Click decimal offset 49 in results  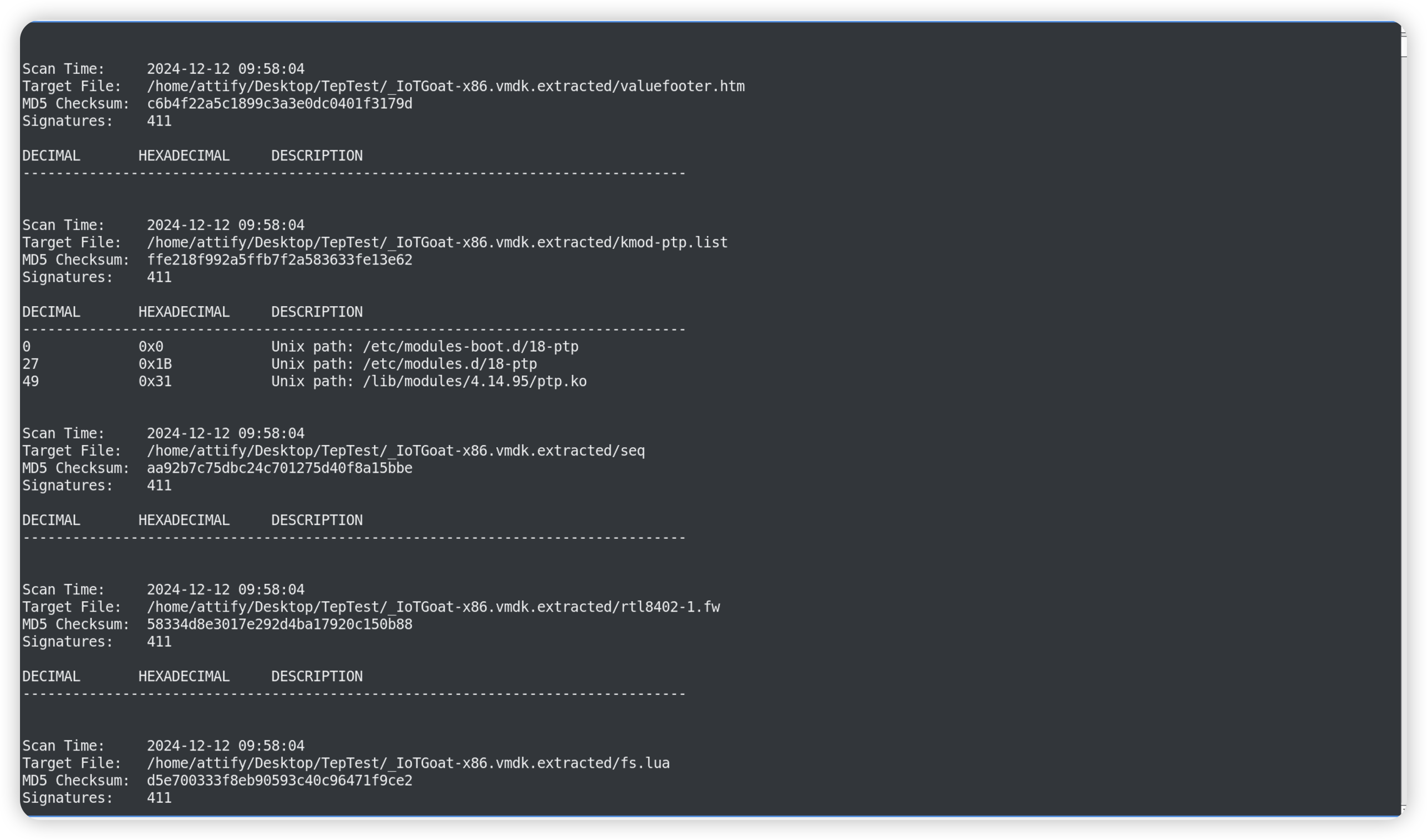coord(31,382)
